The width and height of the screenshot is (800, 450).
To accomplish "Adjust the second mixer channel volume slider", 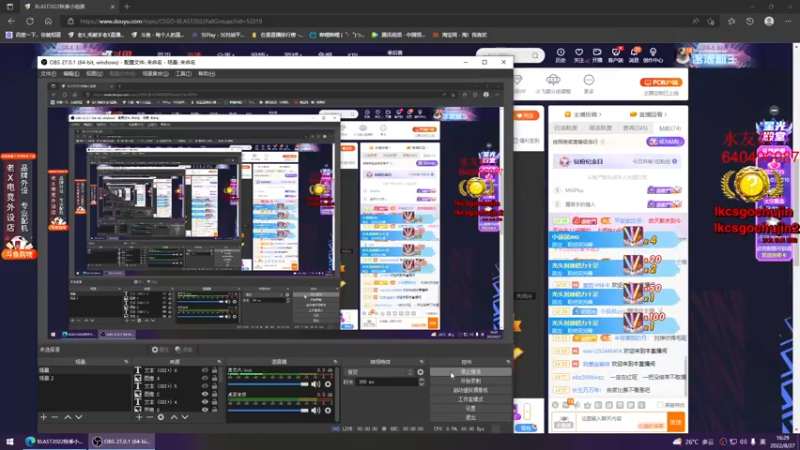I will 268,410.
